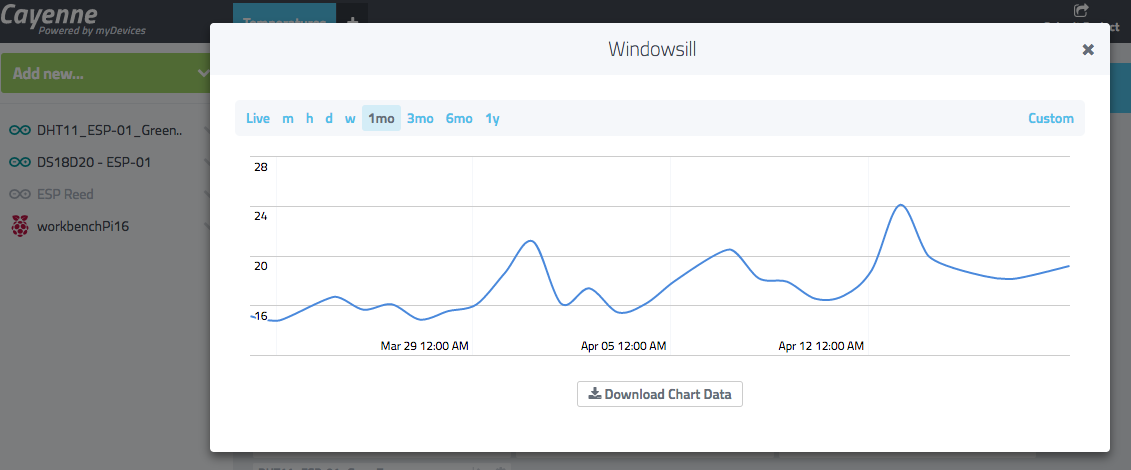This screenshot has height=470, width=1131.
Task: Click the Arduino icon beside DHT11_ESP-01_Green
Action: (x=20, y=130)
